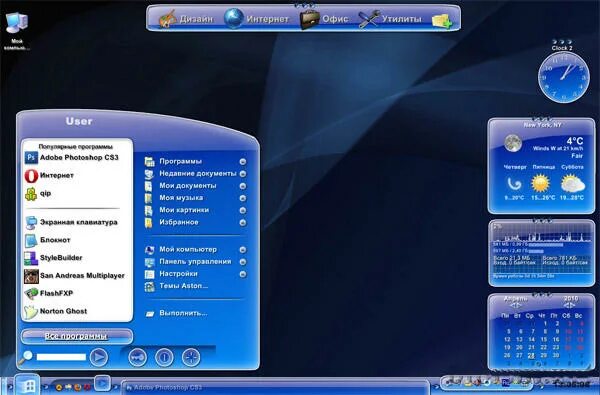Viewport: 600px width, 395px height.
Task: Open the Интернет toolbar menu
Action: click(x=257, y=19)
